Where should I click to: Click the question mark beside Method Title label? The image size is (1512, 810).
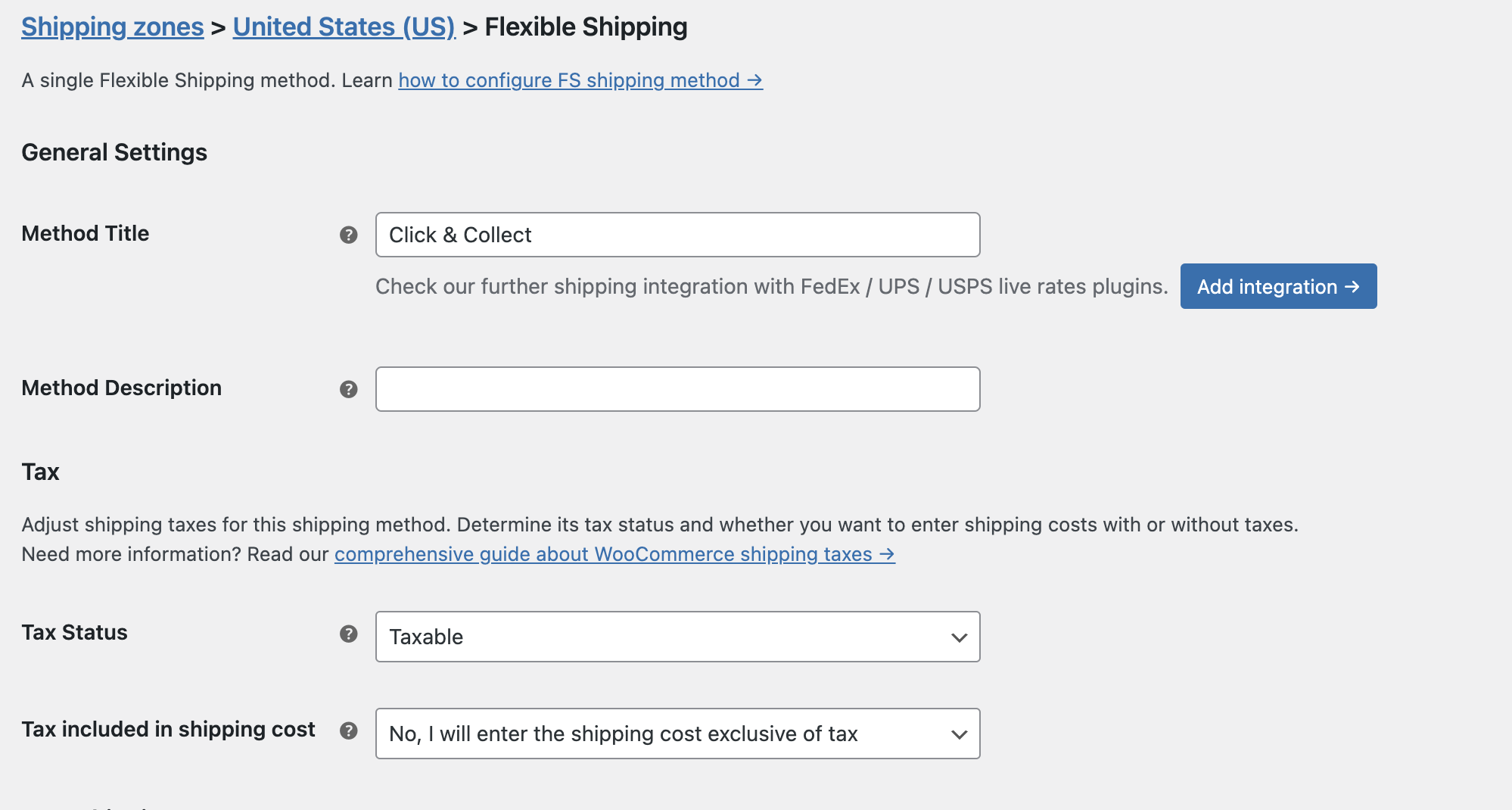pyautogui.click(x=348, y=235)
